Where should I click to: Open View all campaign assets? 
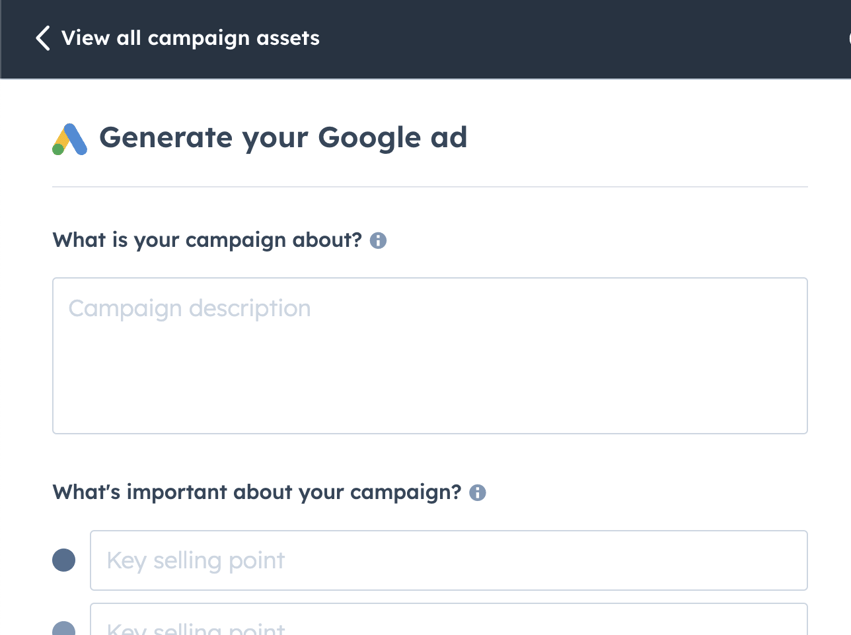pyautogui.click(x=189, y=38)
